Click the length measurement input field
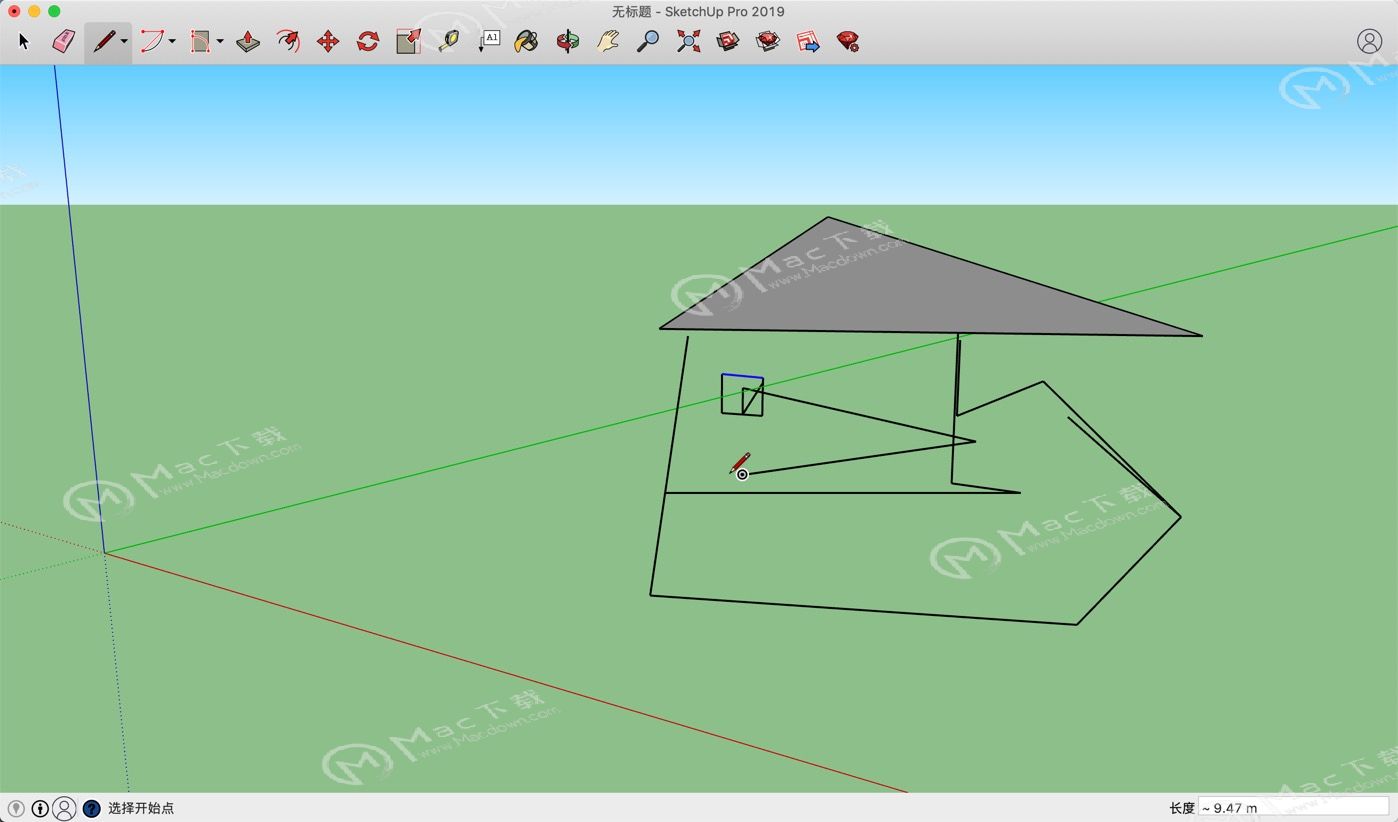Screen dimensions: 1398x822 click(1293, 808)
